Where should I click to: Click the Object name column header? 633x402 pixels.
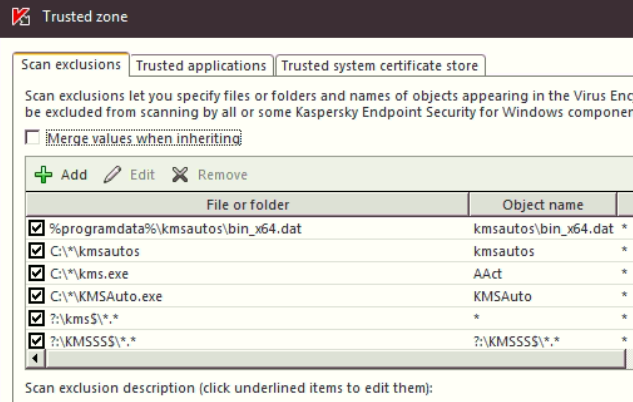point(543,205)
